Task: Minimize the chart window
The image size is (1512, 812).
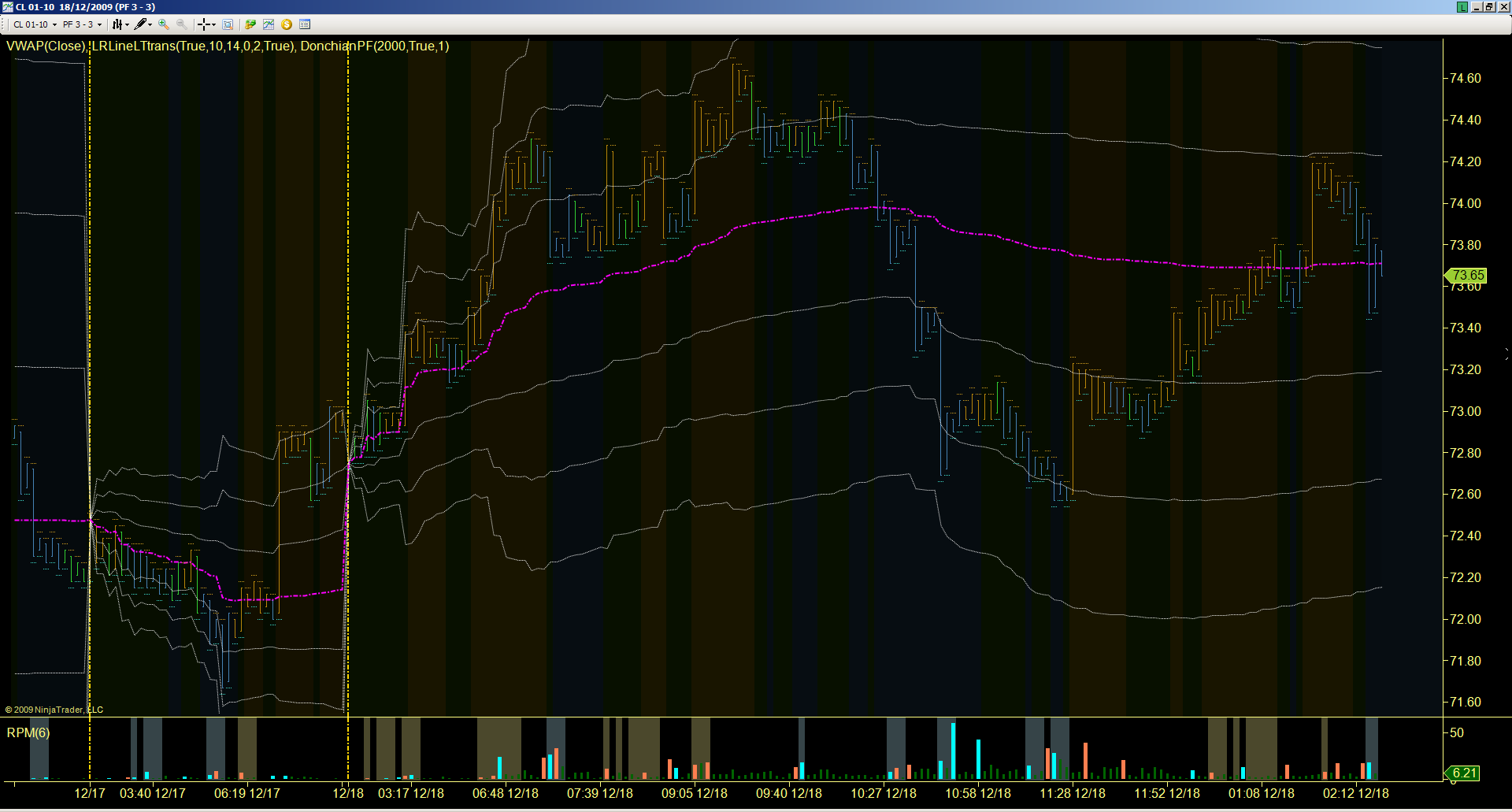Action: (1477, 7)
